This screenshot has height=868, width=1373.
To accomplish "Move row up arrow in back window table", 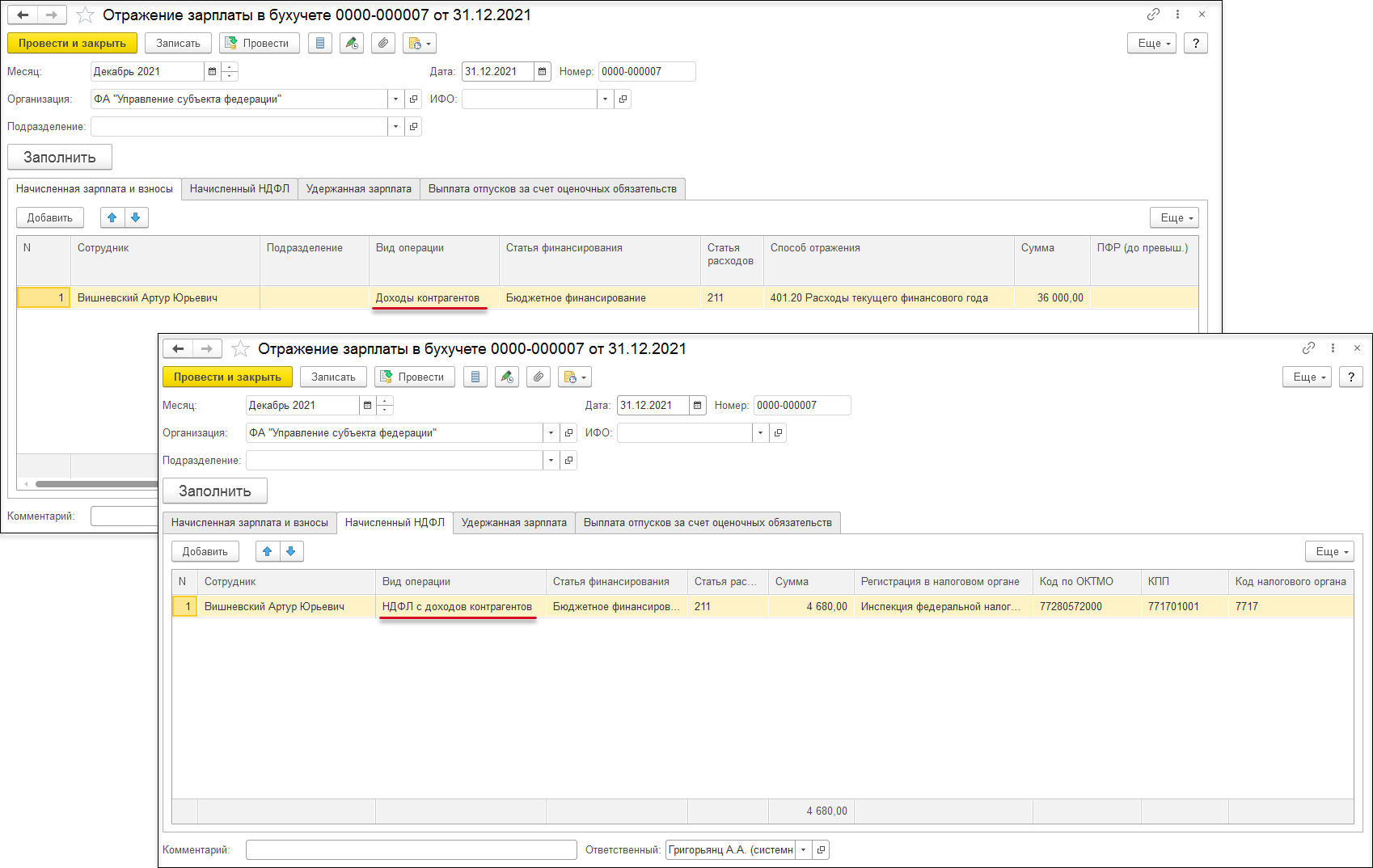I will click(x=112, y=217).
